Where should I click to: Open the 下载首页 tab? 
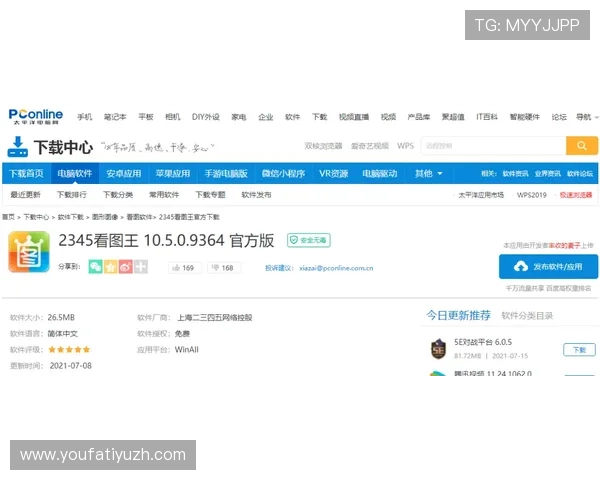(26, 174)
